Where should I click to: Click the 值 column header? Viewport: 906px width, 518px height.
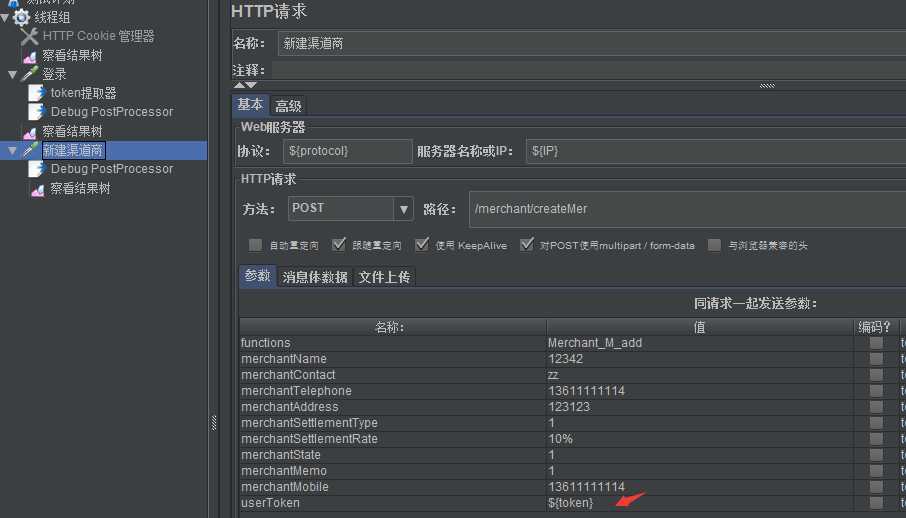coord(700,327)
